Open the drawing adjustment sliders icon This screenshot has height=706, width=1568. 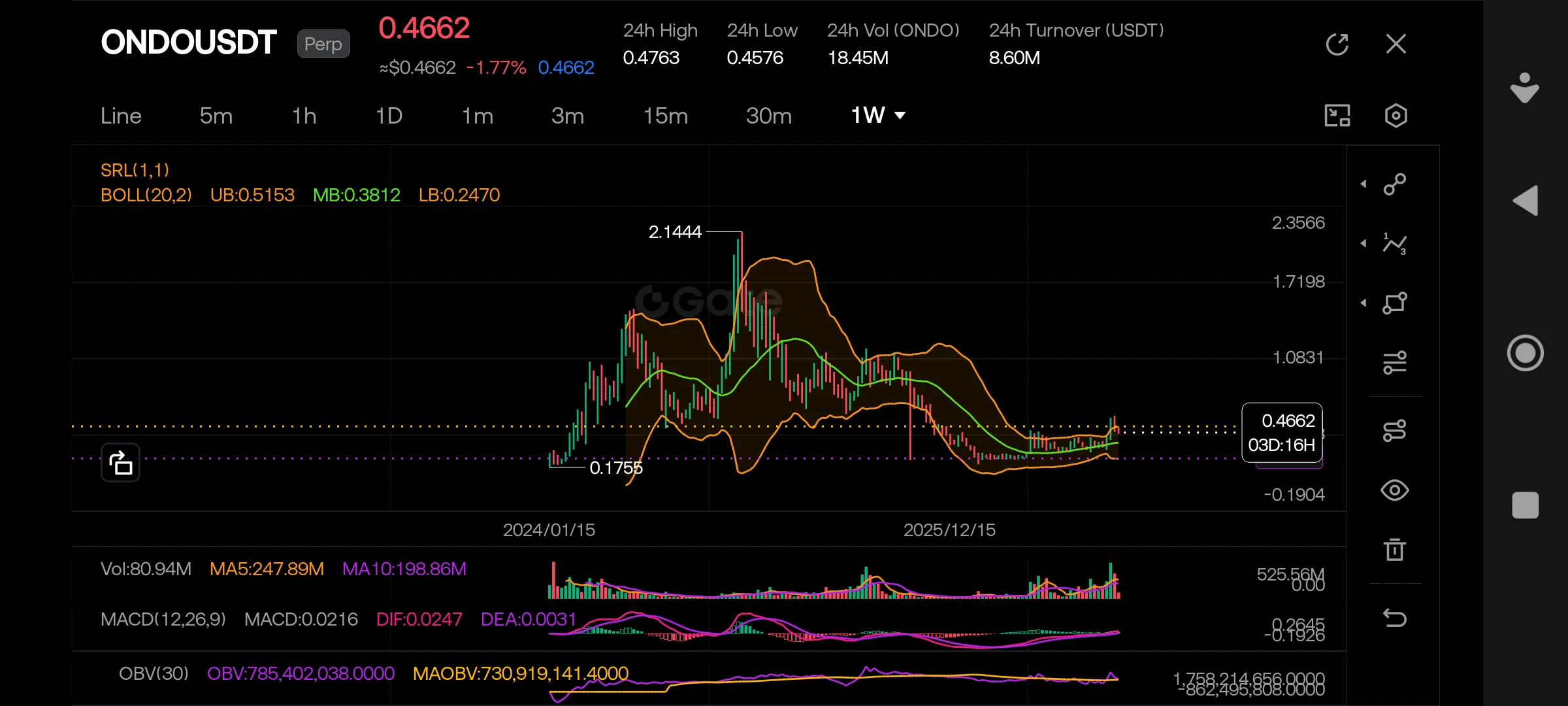(x=1395, y=362)
